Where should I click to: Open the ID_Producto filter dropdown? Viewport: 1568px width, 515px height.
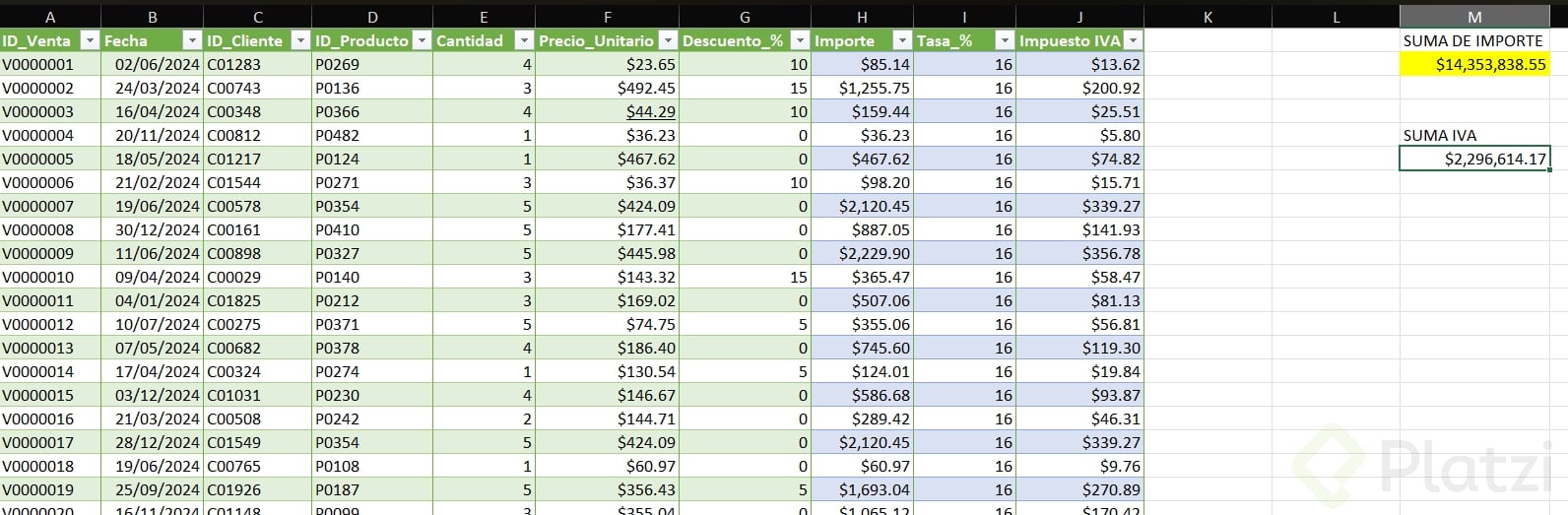coord(422,40)
